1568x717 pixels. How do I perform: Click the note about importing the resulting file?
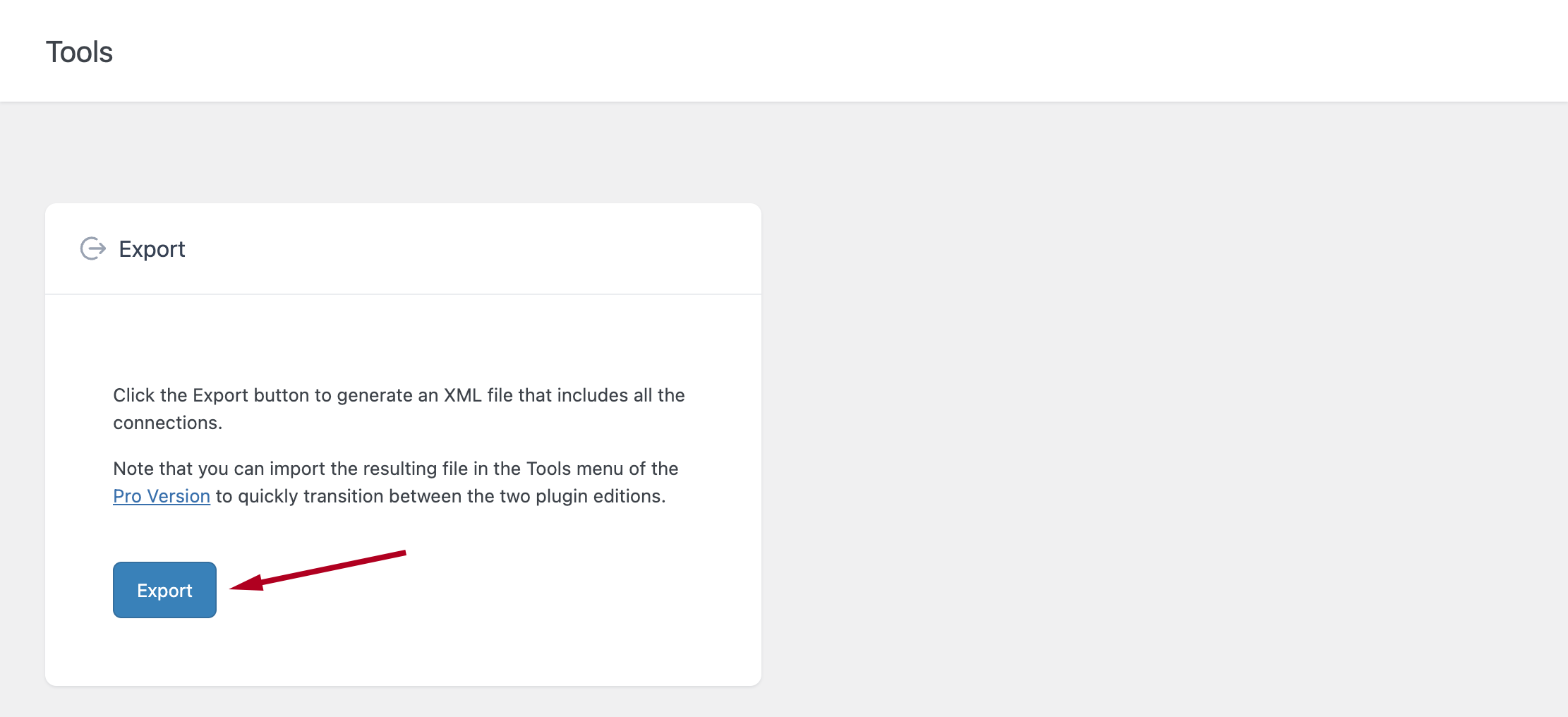tap(395, 468)
